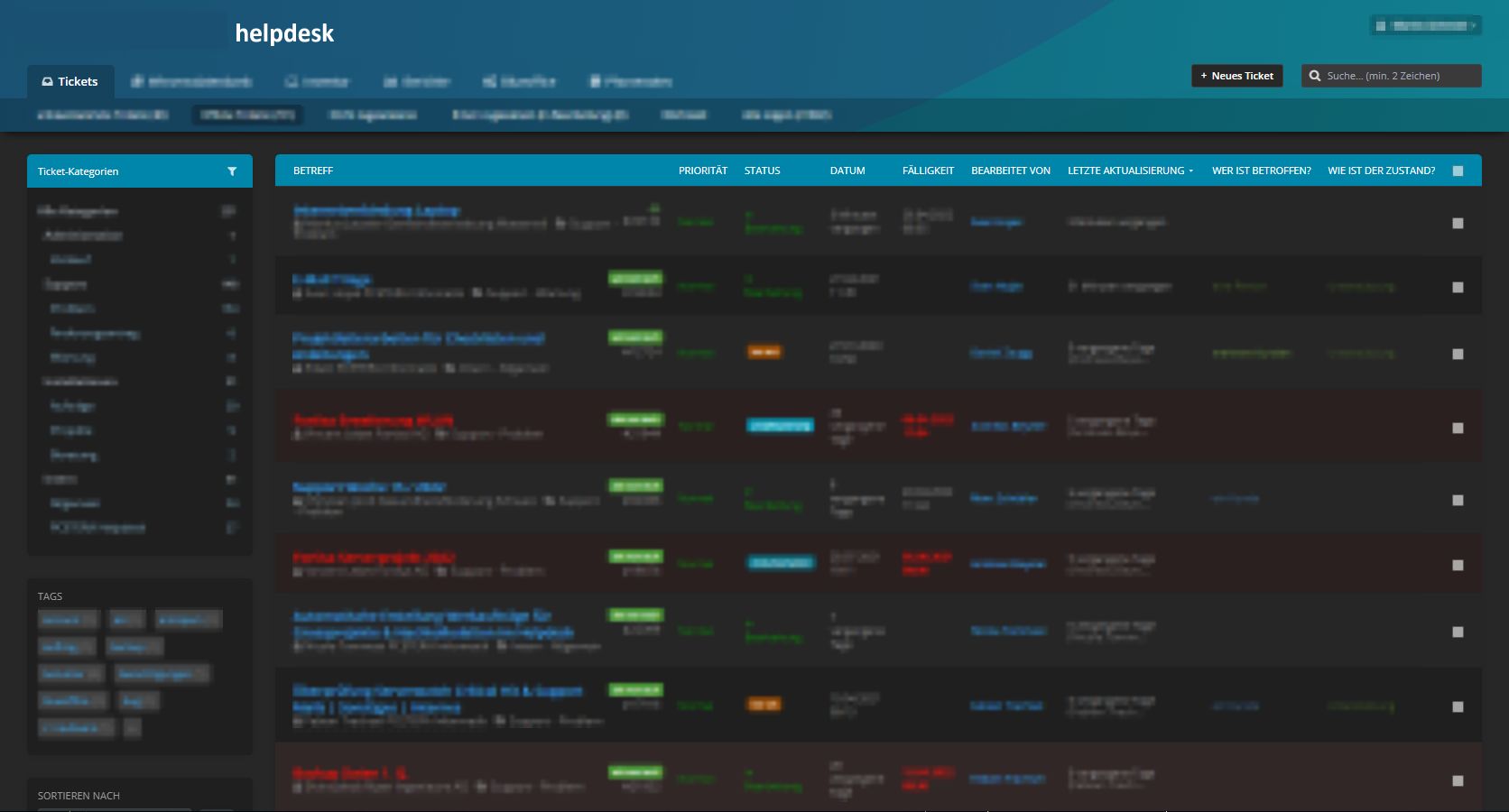Tick the checkbox of the second ticket row
Screen dimensions: 1509x812
click(1458, 287)
